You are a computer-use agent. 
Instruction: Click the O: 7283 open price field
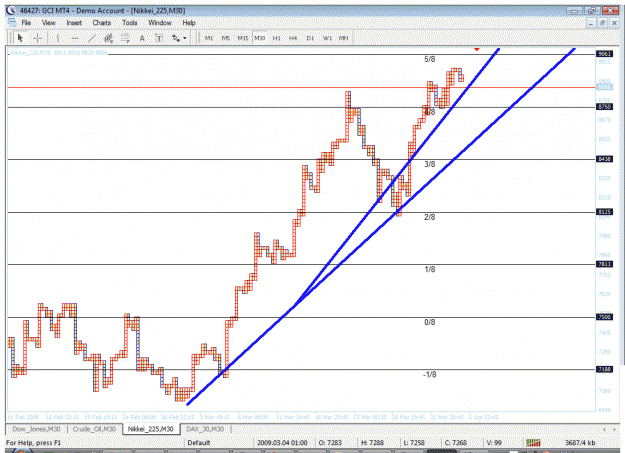point(329,443)
